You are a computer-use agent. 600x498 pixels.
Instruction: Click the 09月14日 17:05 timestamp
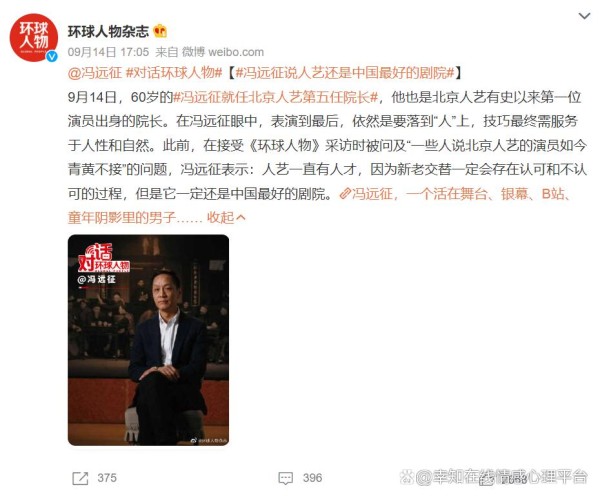tap(108, 52)
